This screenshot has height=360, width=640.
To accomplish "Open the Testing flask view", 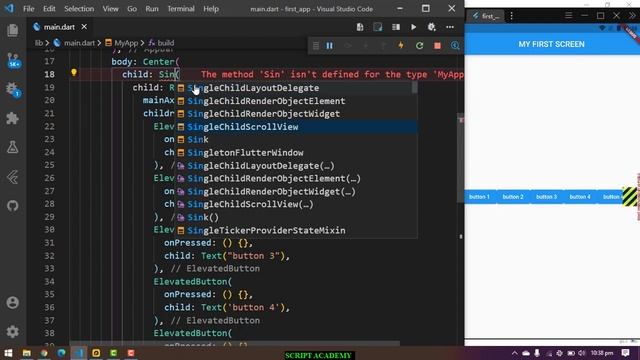I will [x=13, y=147].
